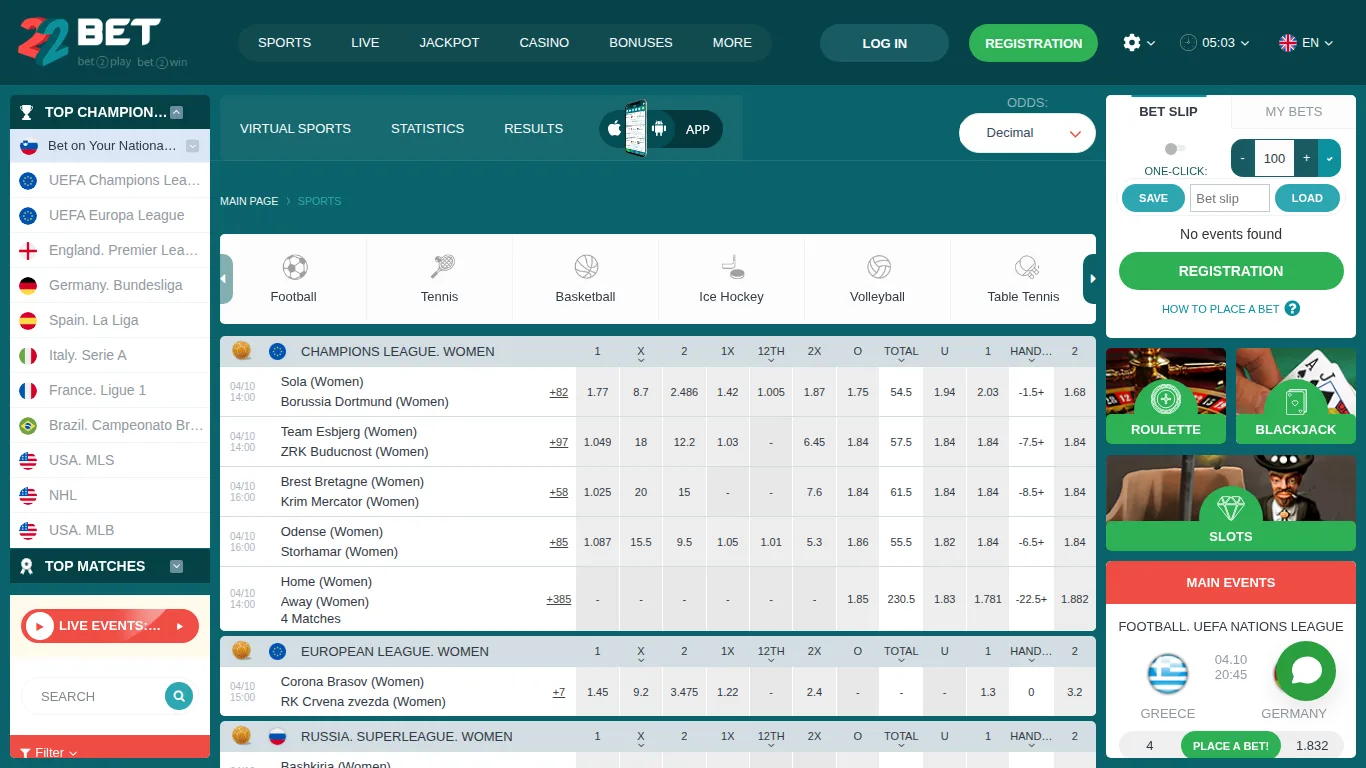This screenshot has height=768, width=1366.
Task: Switch to the My Bets tab
Action: click(1293, 112)
